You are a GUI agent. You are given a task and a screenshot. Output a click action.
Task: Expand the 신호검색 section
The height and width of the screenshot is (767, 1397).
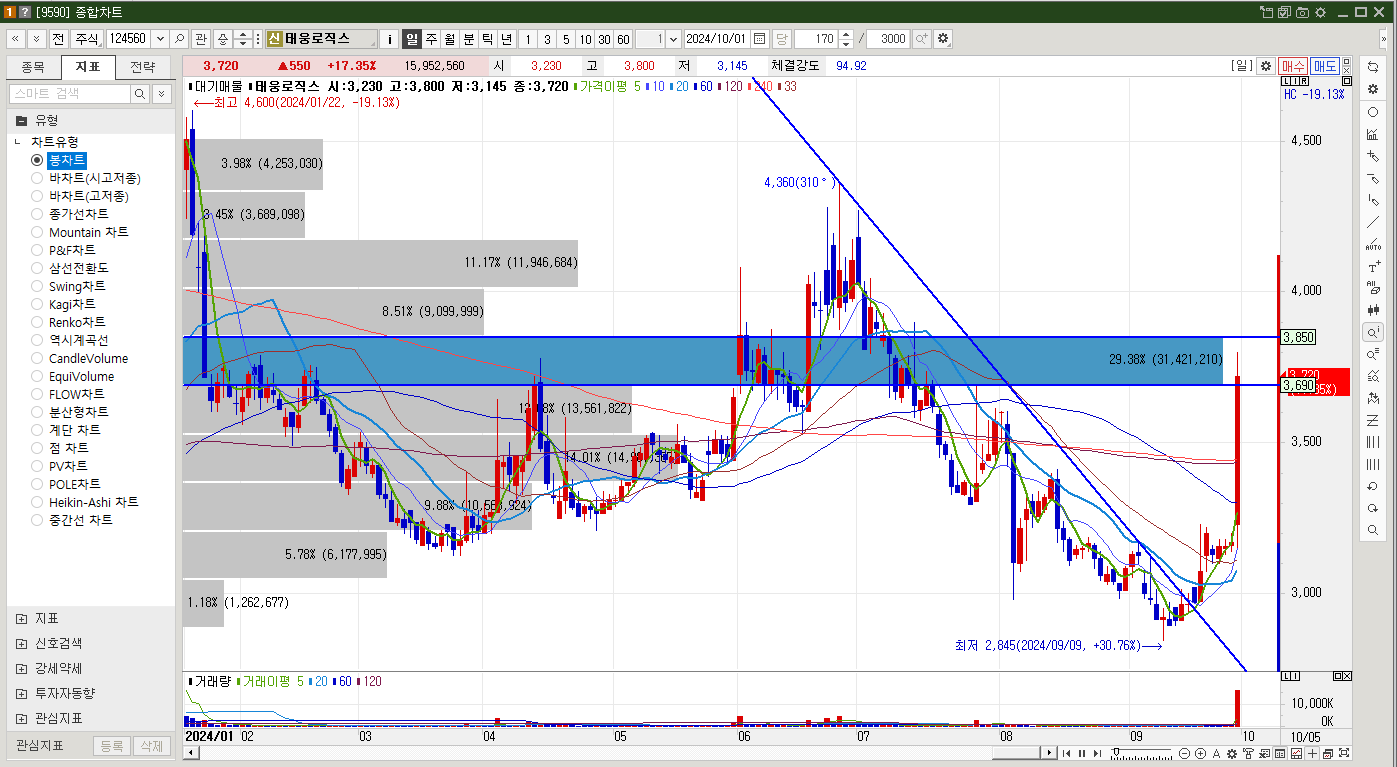22,643
